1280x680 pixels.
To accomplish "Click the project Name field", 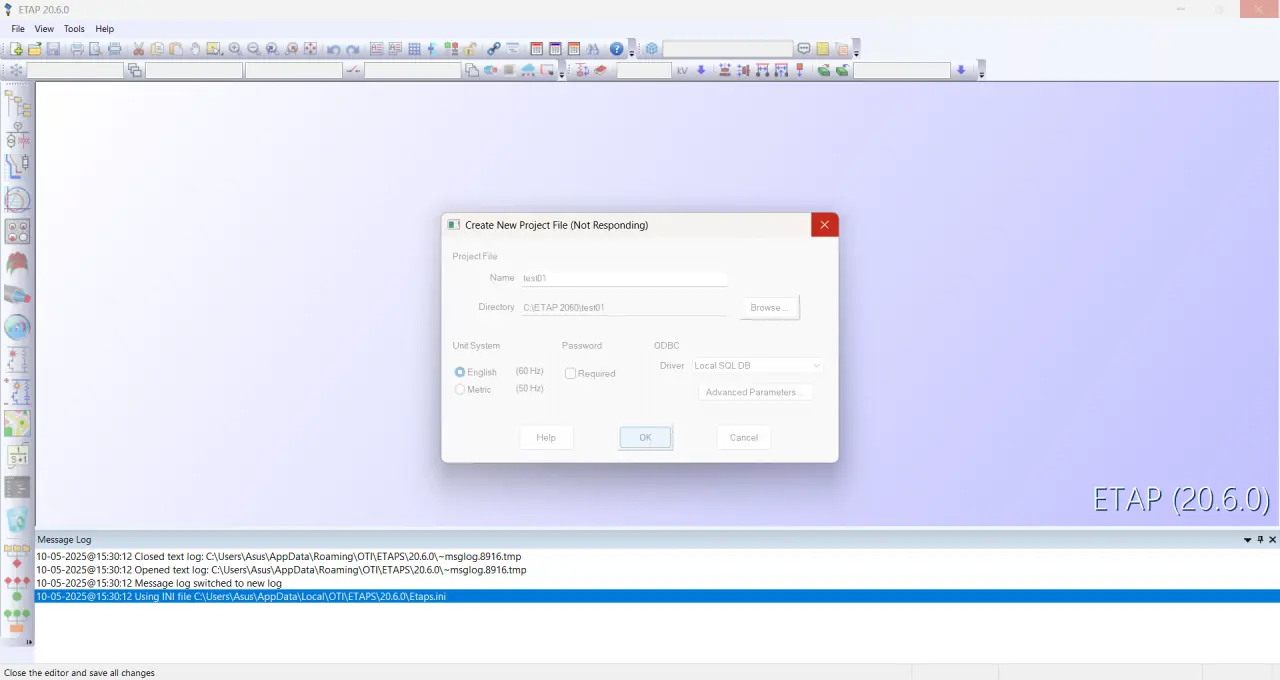I will (623, 278).
